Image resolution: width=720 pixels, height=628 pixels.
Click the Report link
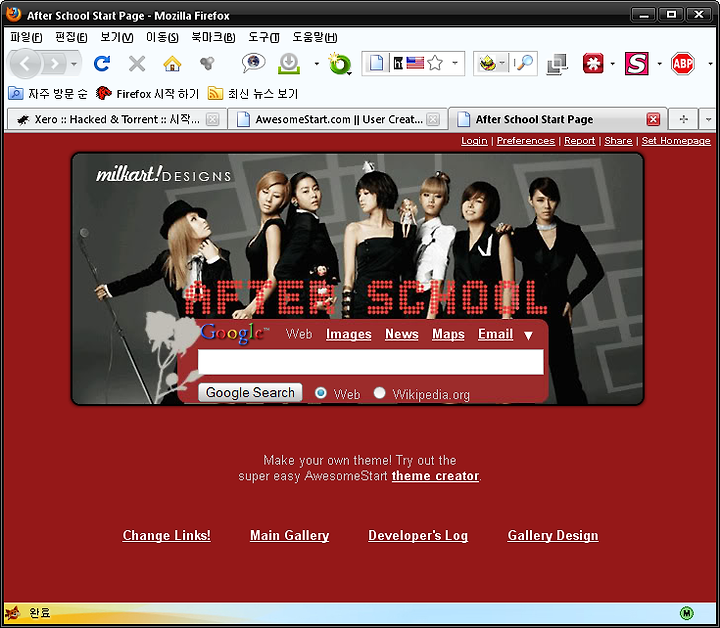[579, 140]
